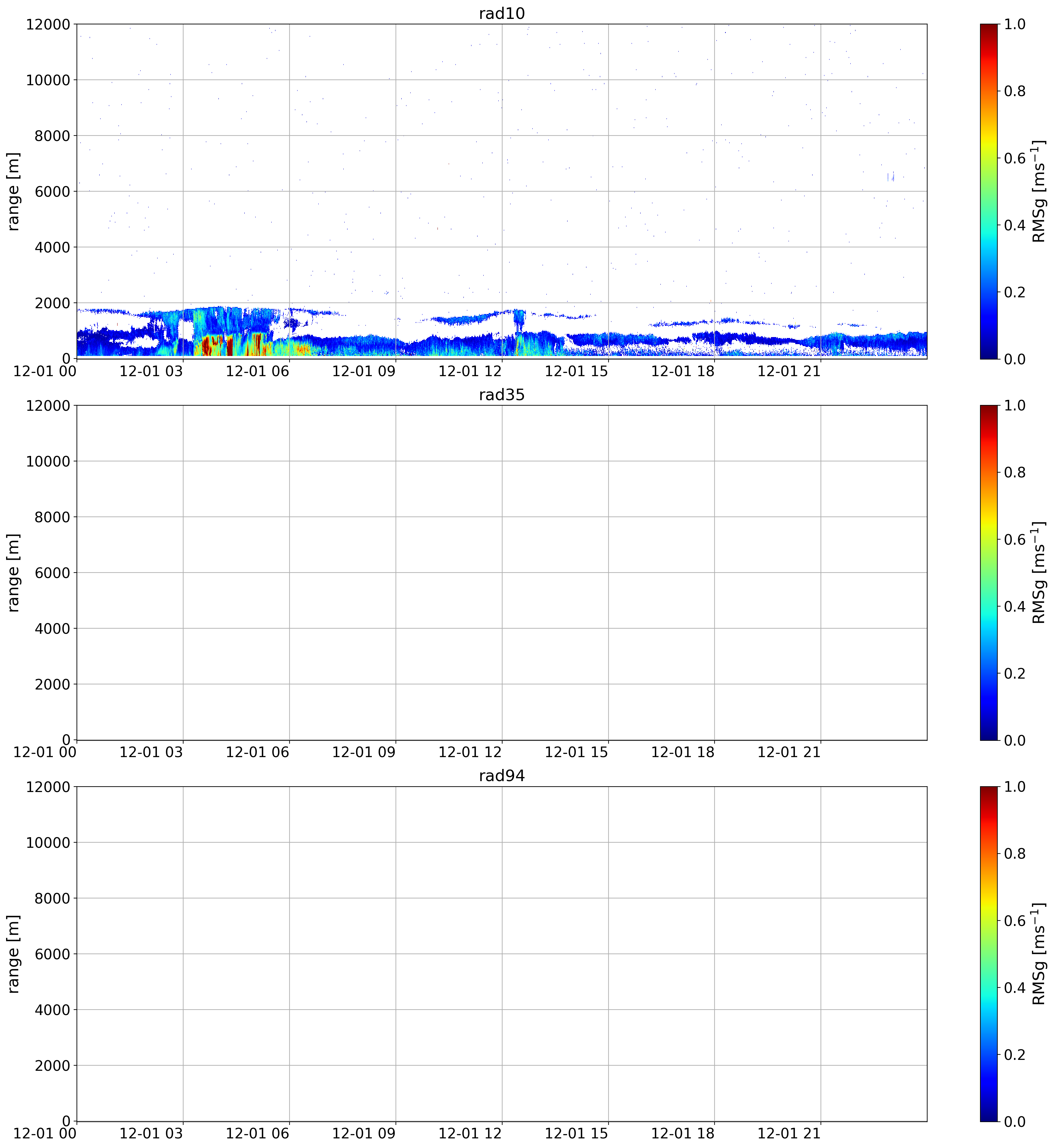This screenshot has width=1055, height=1148.
Task: Select the rad10 panel colorbar
Action: click(989, 191)
